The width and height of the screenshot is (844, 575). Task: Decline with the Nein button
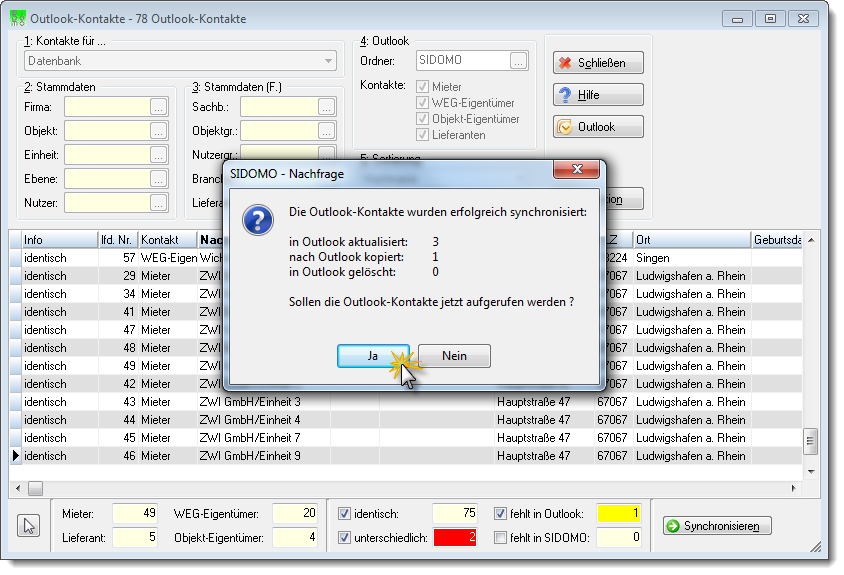tap(454, 356)
